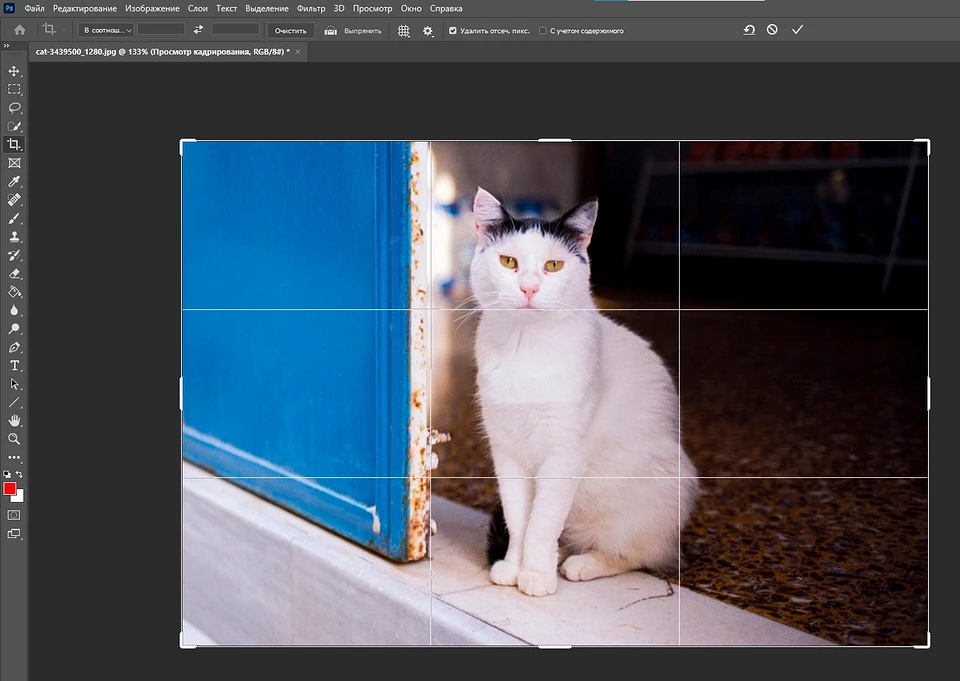Image resolution: width=960 pixels, height=681 pixels.
Task: Expand additional crop settings gear
Action: [428, 30]
